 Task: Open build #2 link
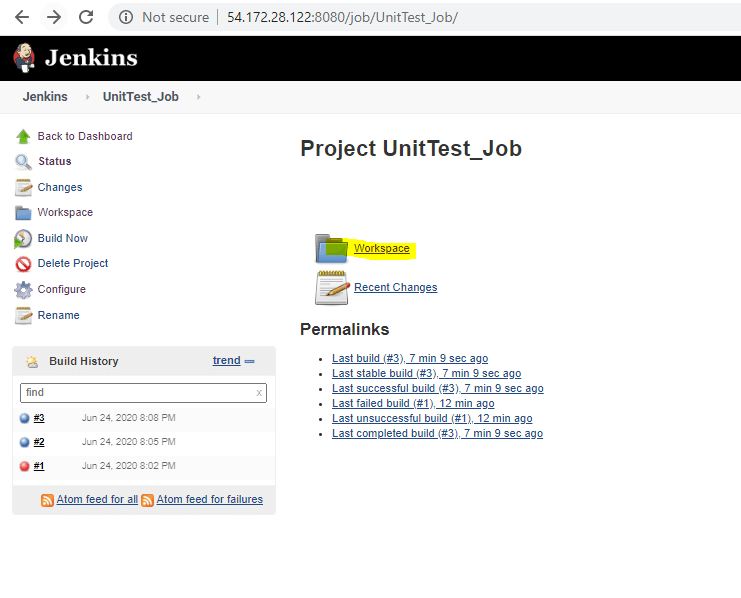pos(39,442)
